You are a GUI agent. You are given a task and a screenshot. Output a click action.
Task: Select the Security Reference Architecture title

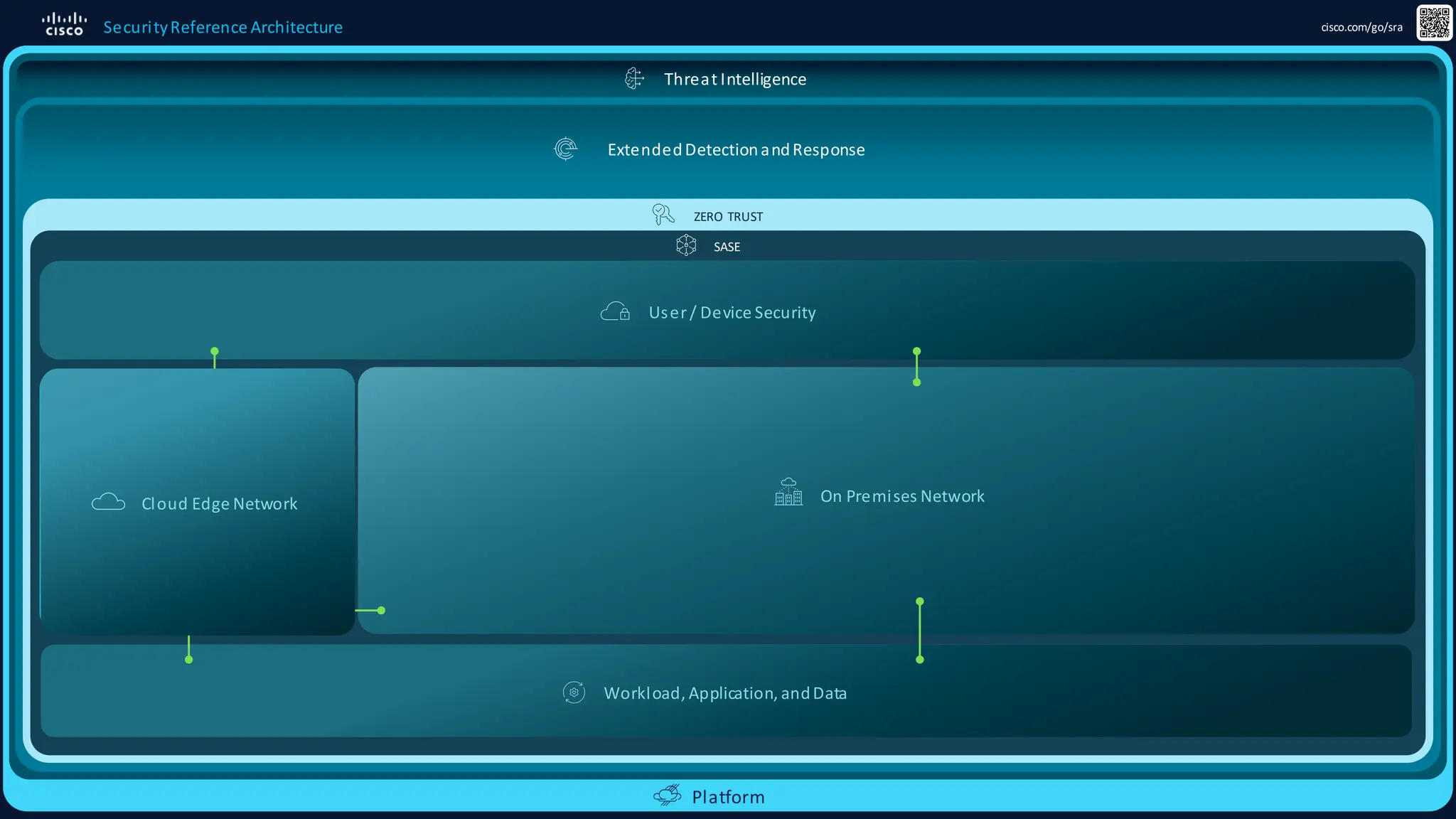(x=223, y=27)
